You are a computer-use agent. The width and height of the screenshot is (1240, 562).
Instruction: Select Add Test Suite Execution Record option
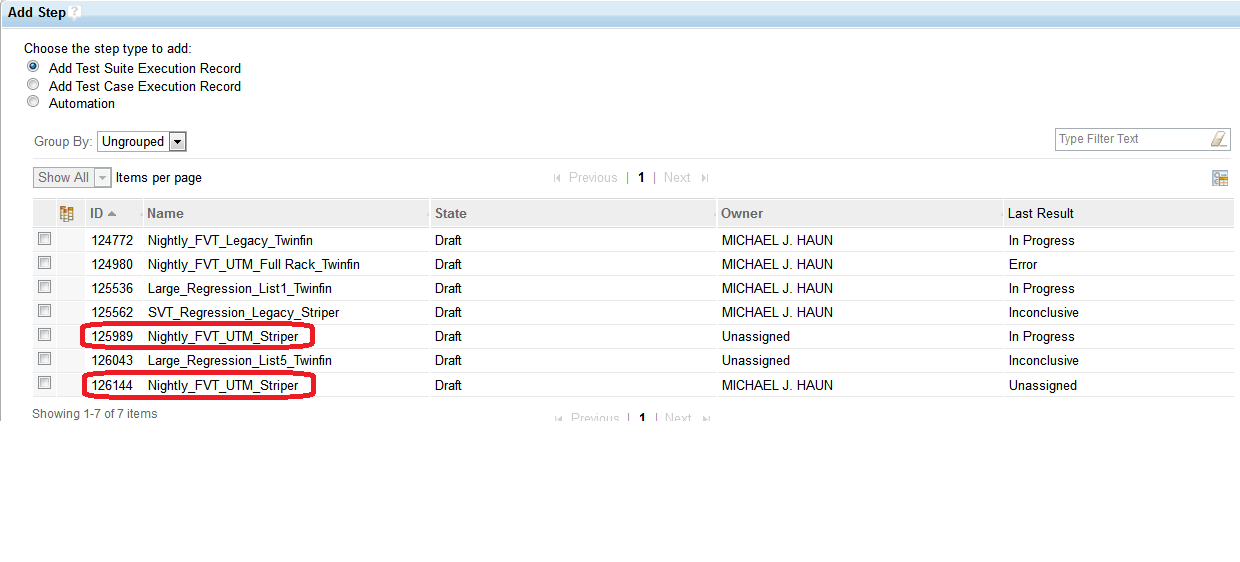tap(33, 67)
